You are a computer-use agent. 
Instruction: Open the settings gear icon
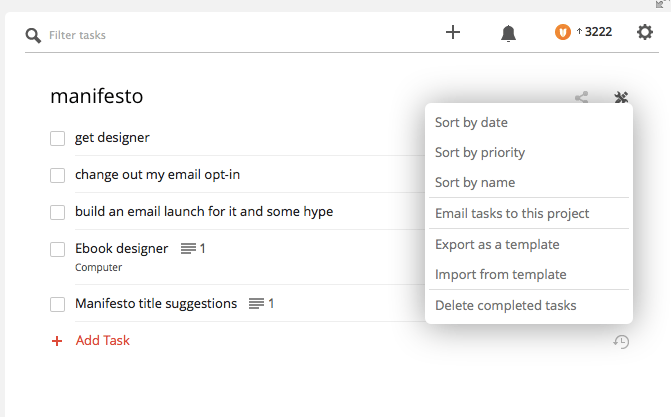[645, 32]
